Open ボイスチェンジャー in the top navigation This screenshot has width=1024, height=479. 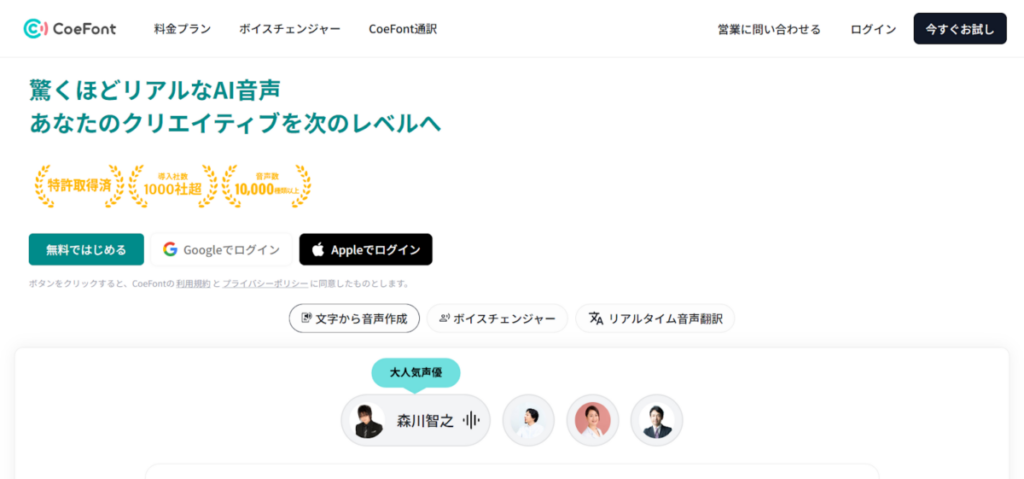pyautogui.click(x=289, y=29)
